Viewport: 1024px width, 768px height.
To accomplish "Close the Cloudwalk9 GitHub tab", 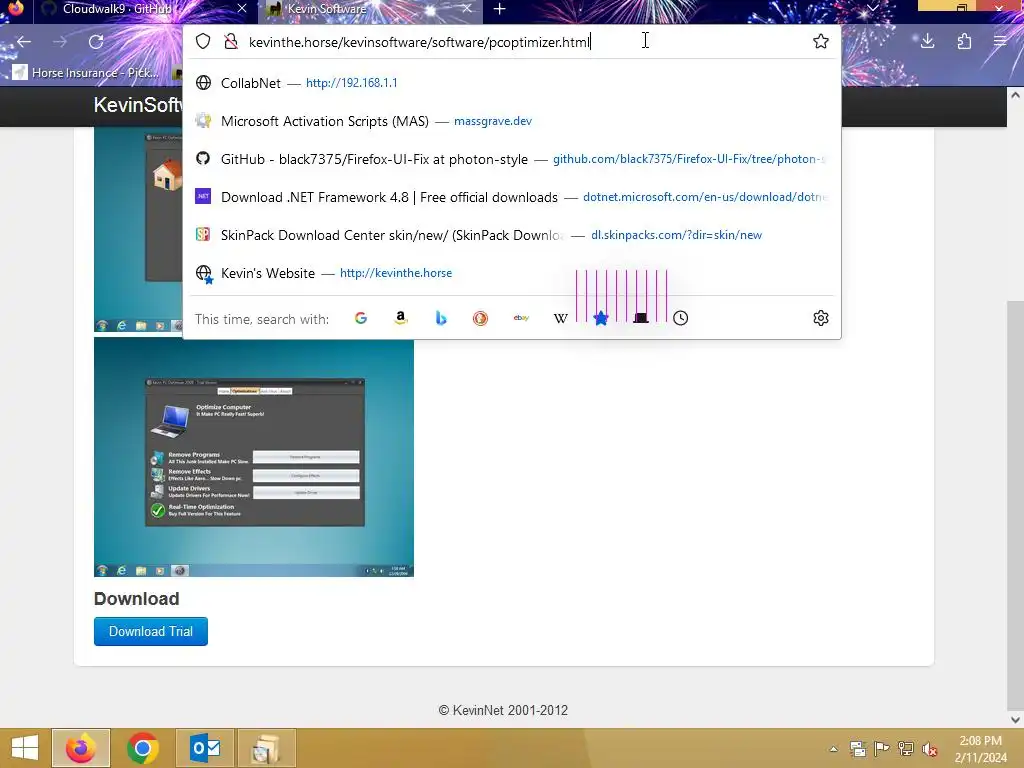I will point(242,9).
